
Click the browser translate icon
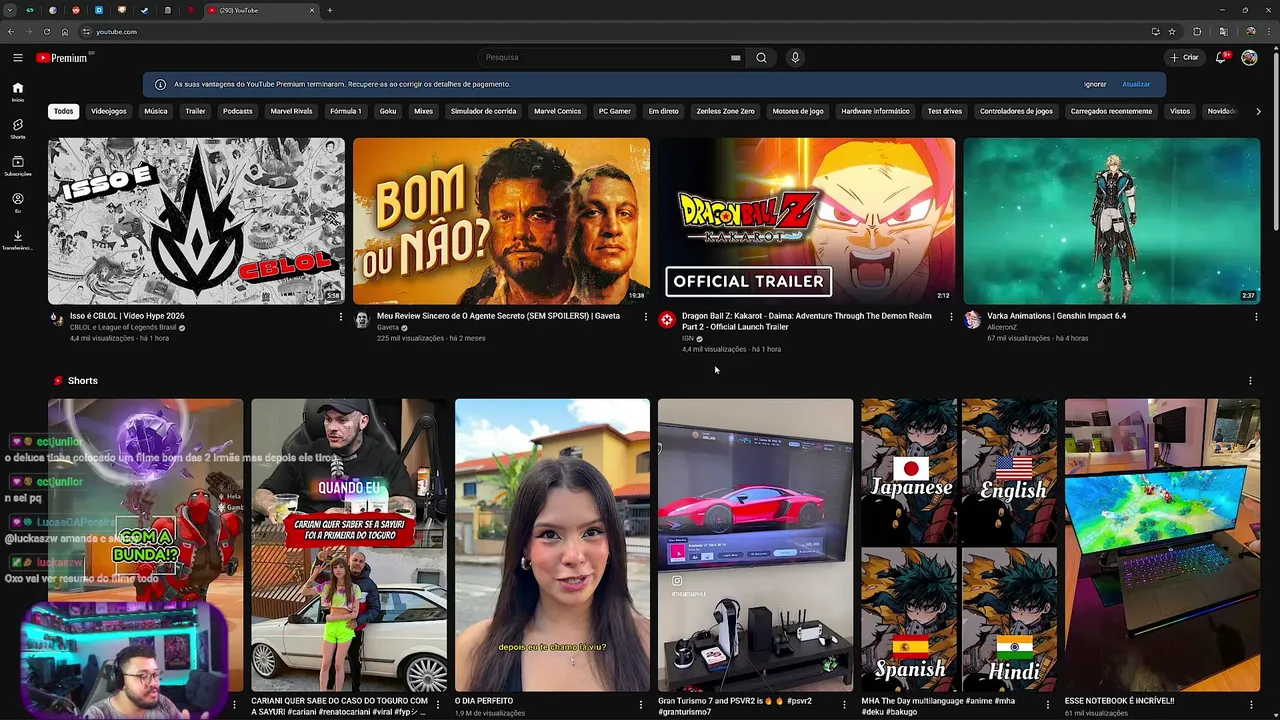coord(1223,32)
